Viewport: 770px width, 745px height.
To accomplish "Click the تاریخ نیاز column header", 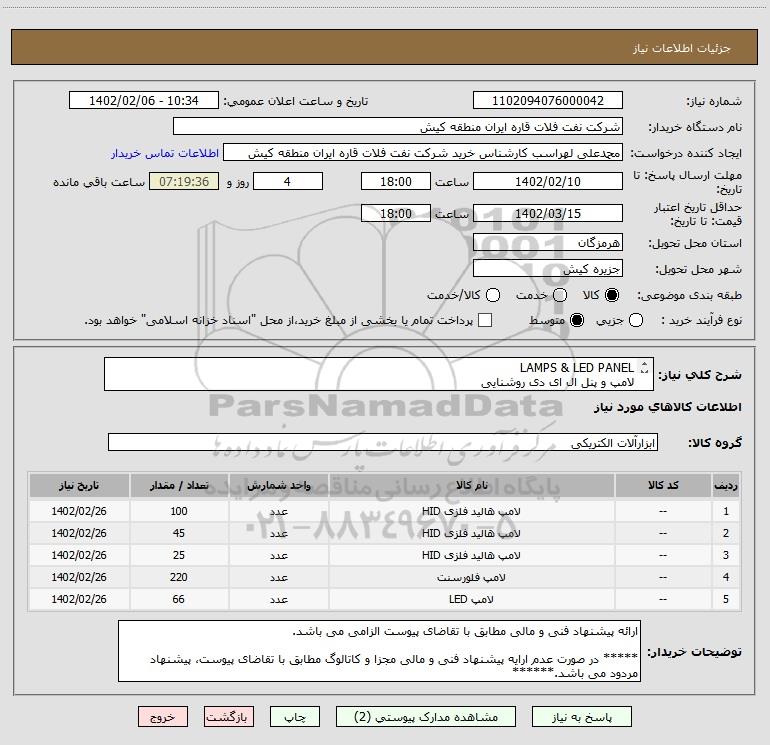I will pyautogui.click(x=79, y=485).
